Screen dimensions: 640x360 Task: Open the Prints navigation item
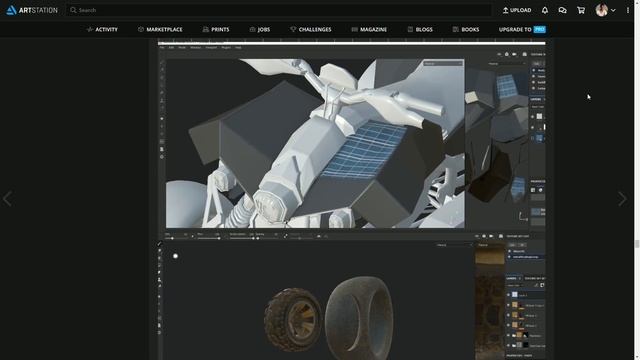click(216, 29)
